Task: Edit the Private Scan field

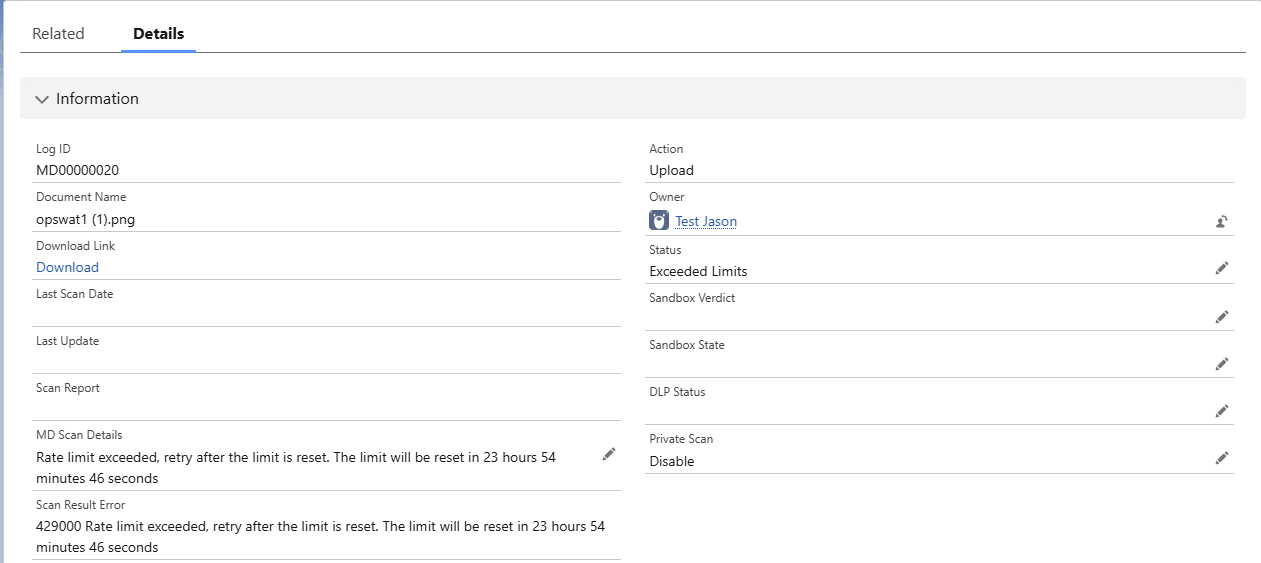Action: (x=1221, y=457)
